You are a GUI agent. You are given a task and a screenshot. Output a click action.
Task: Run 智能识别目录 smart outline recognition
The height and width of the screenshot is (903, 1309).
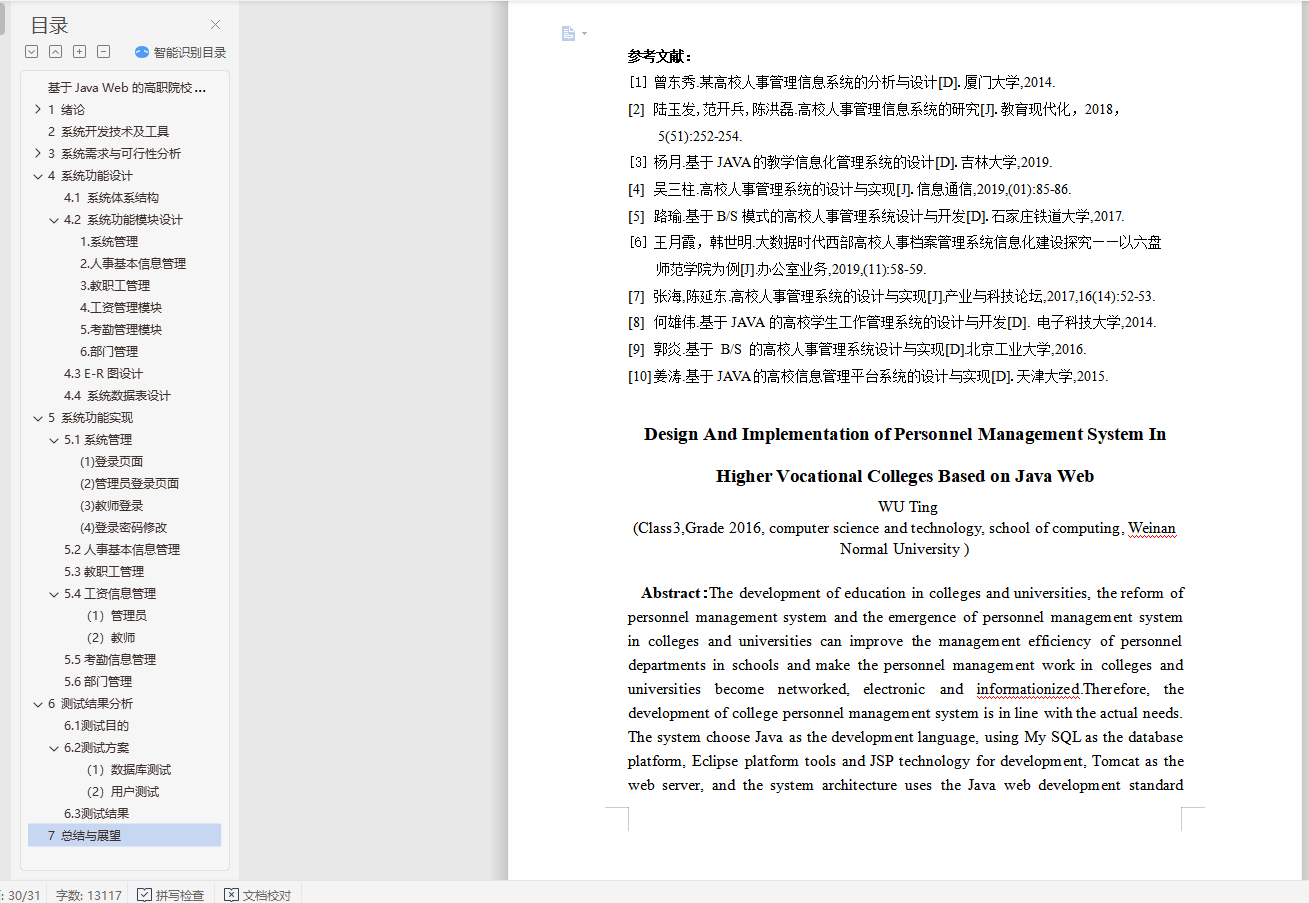pyautogui.click(x=181, y=53)
